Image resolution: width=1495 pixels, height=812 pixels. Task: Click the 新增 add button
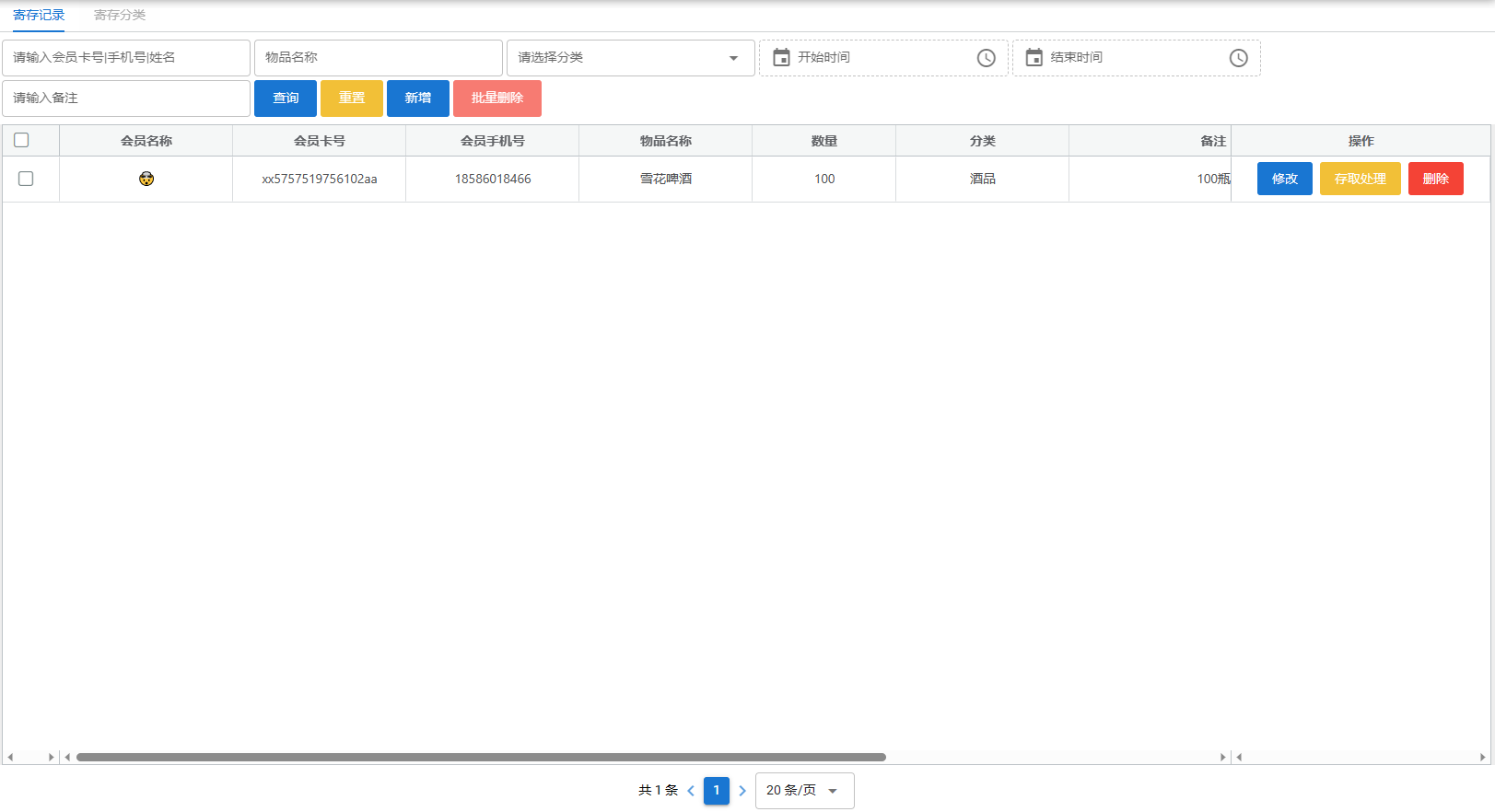(418, 98)
